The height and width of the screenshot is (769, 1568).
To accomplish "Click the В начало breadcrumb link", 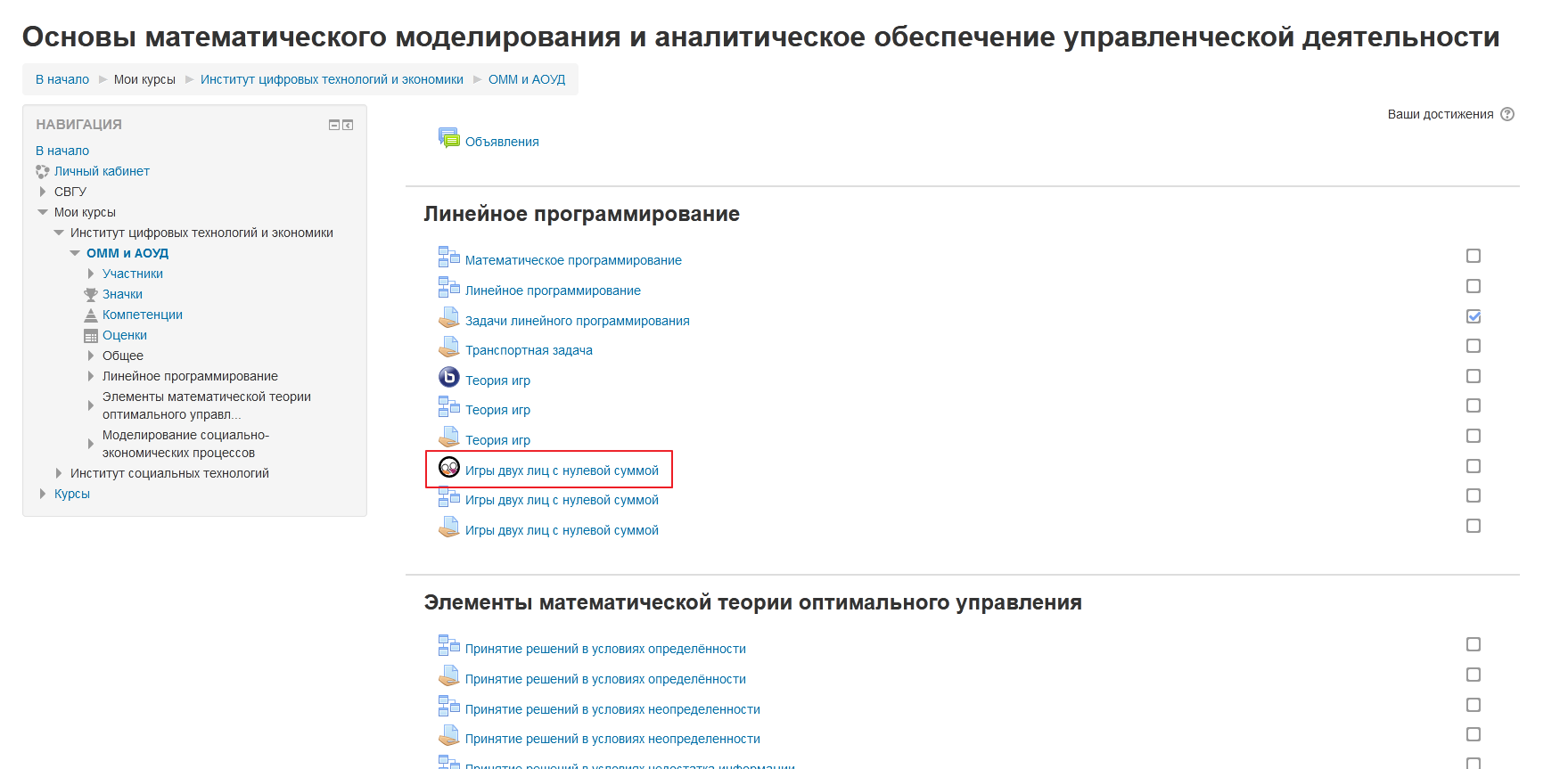I will [x=62, y=79].
